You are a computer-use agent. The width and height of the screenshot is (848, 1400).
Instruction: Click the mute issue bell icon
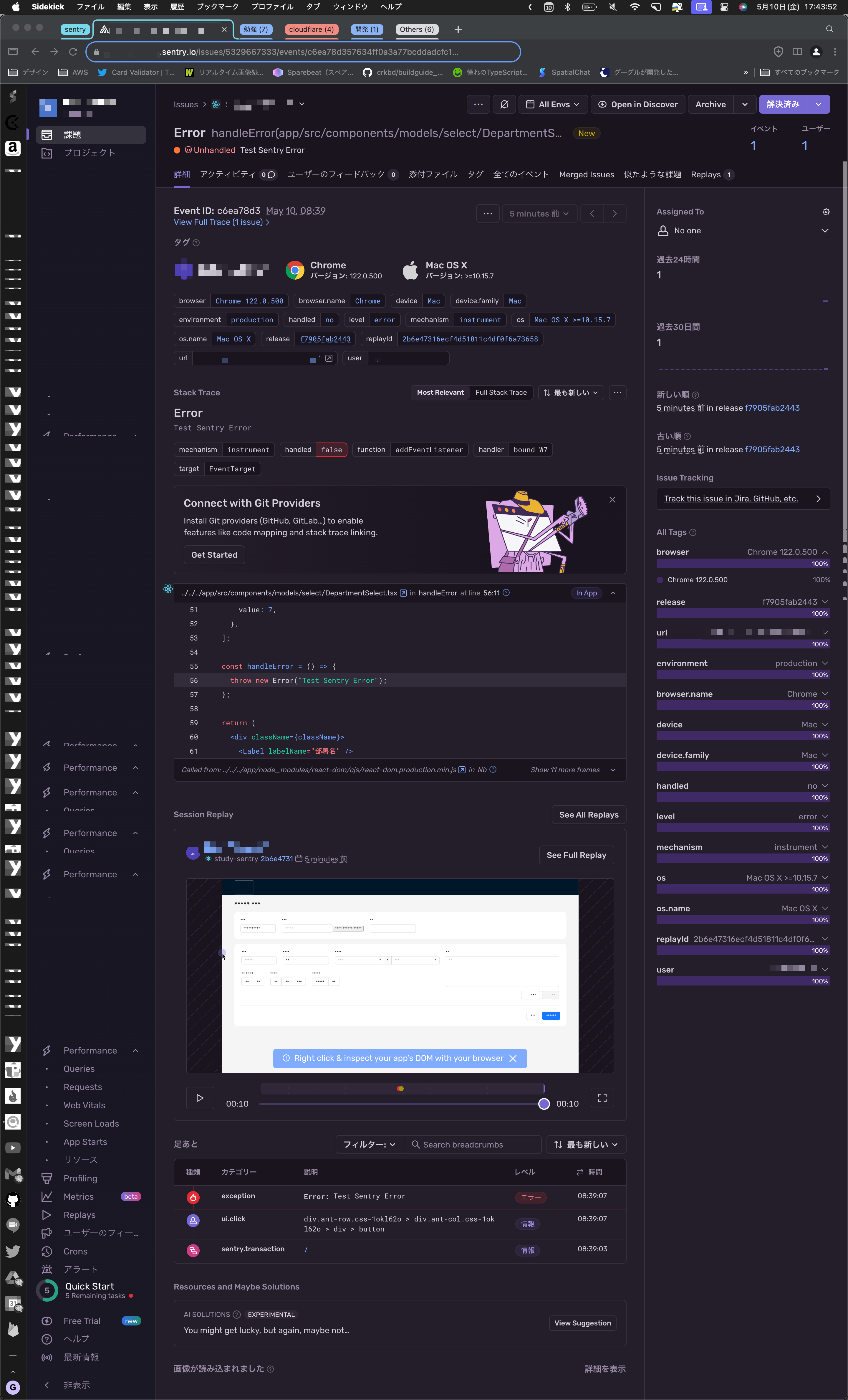[504, 105]
